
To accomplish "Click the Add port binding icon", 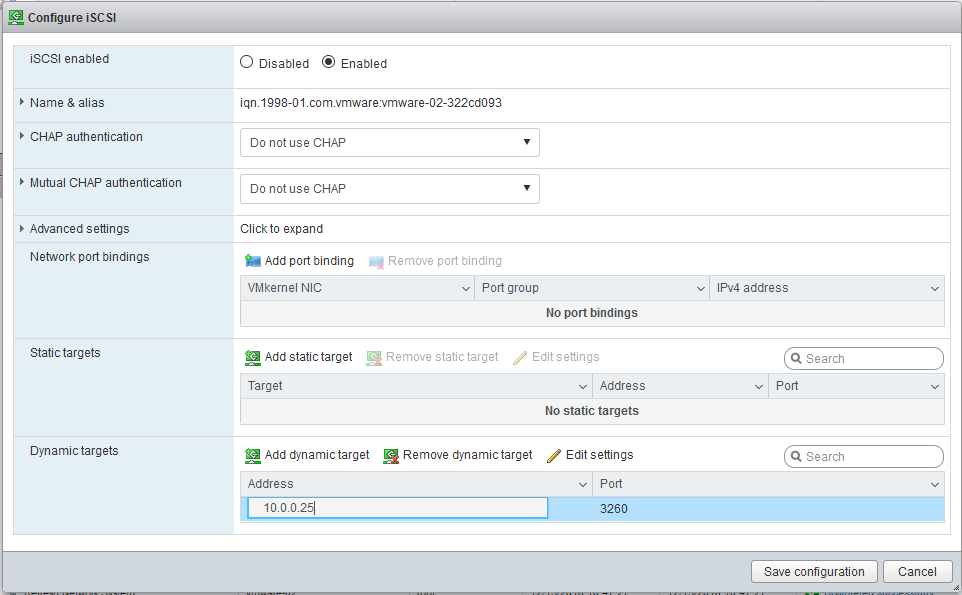I will click(253, 261).
